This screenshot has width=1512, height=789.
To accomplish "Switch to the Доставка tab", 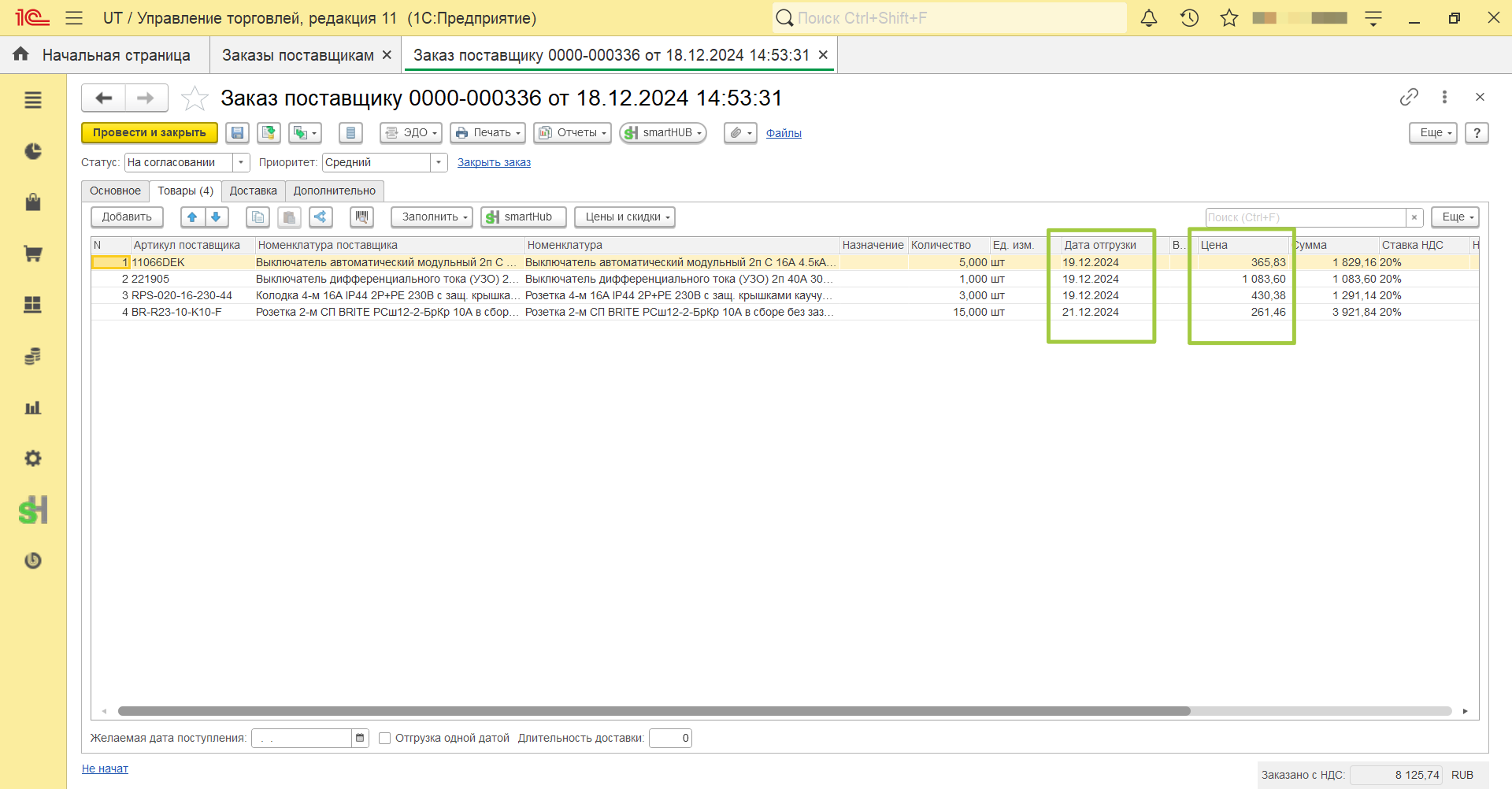I will point(254,191).
